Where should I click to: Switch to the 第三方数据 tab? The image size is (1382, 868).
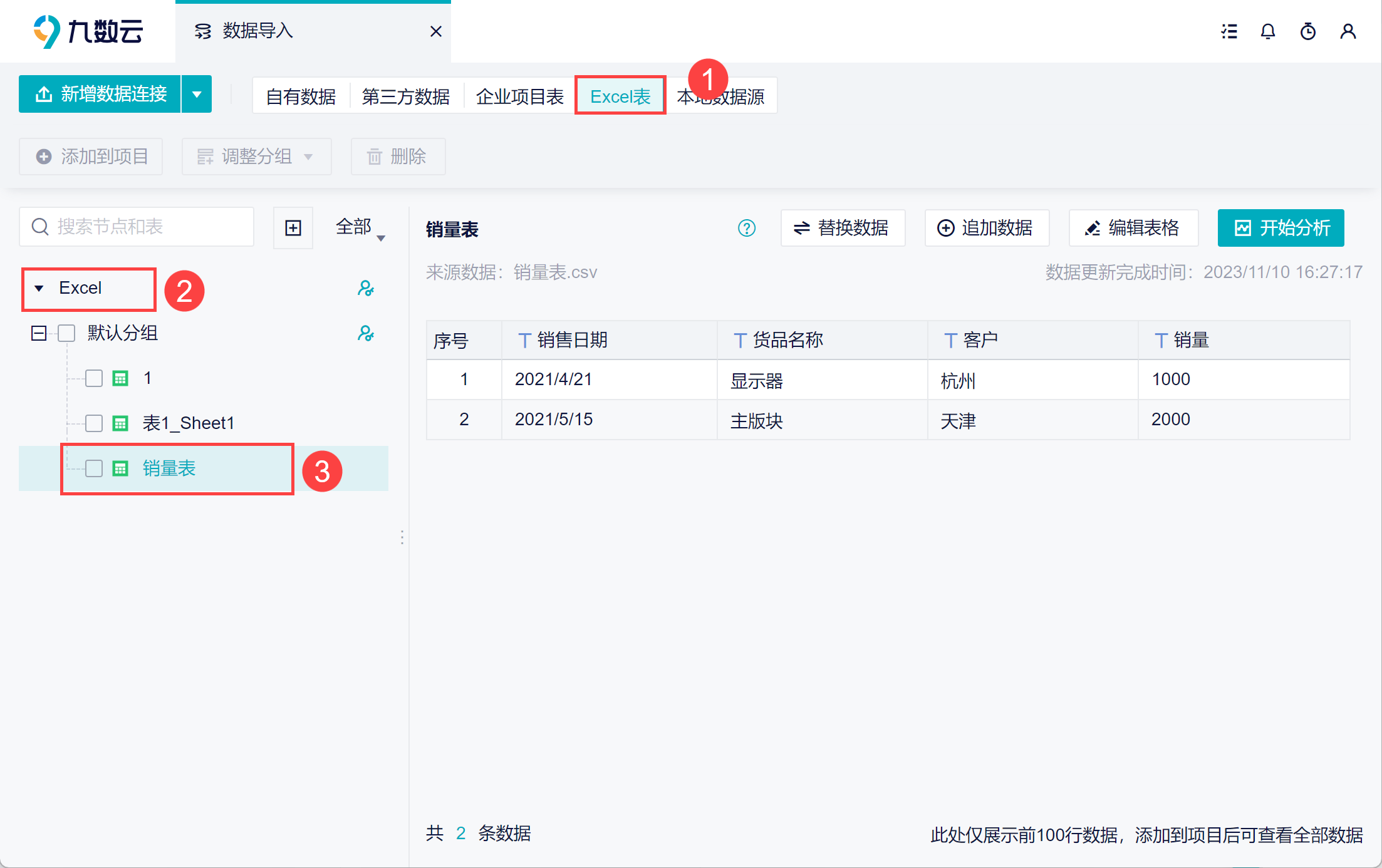pos(406,96)
